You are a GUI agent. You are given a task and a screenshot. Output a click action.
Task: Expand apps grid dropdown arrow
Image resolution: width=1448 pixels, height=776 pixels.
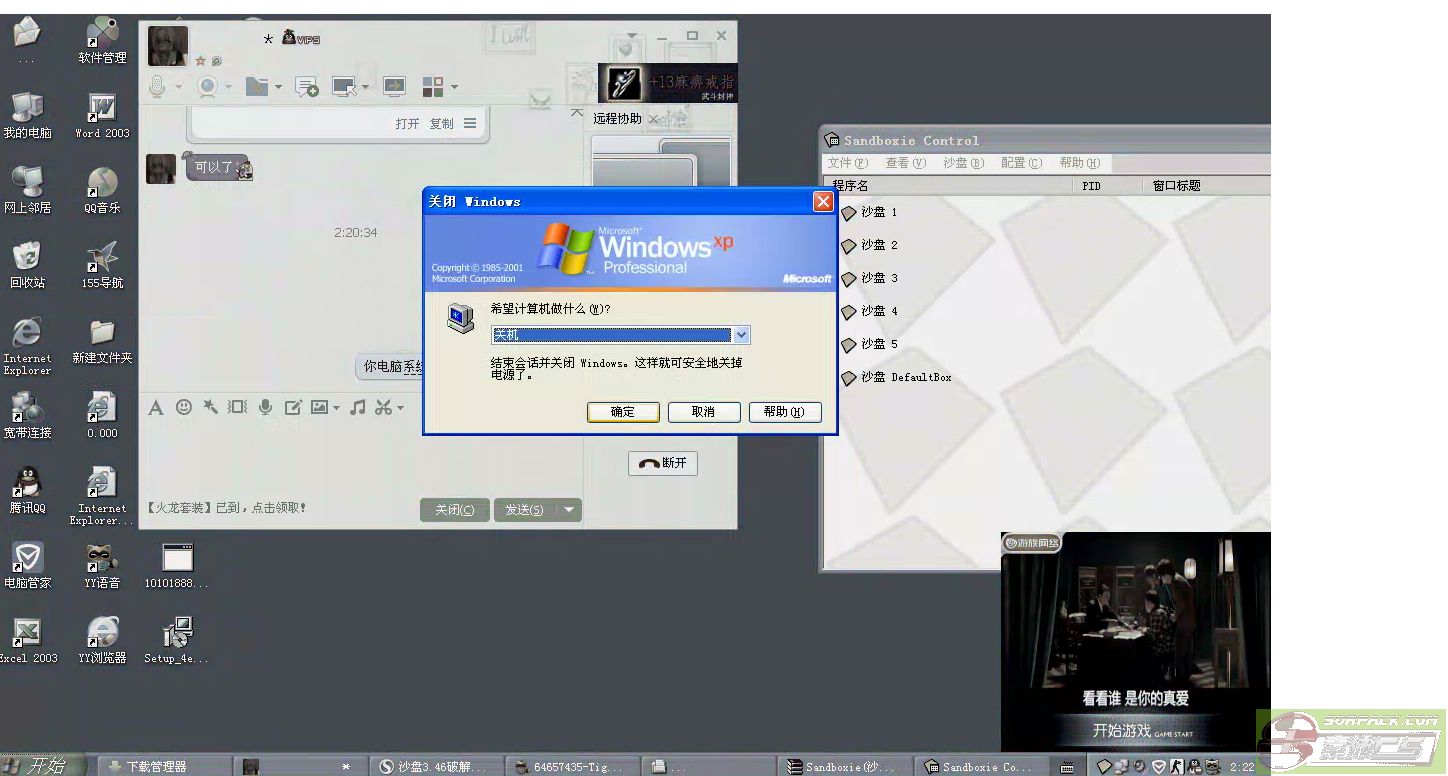click(454, 88)
